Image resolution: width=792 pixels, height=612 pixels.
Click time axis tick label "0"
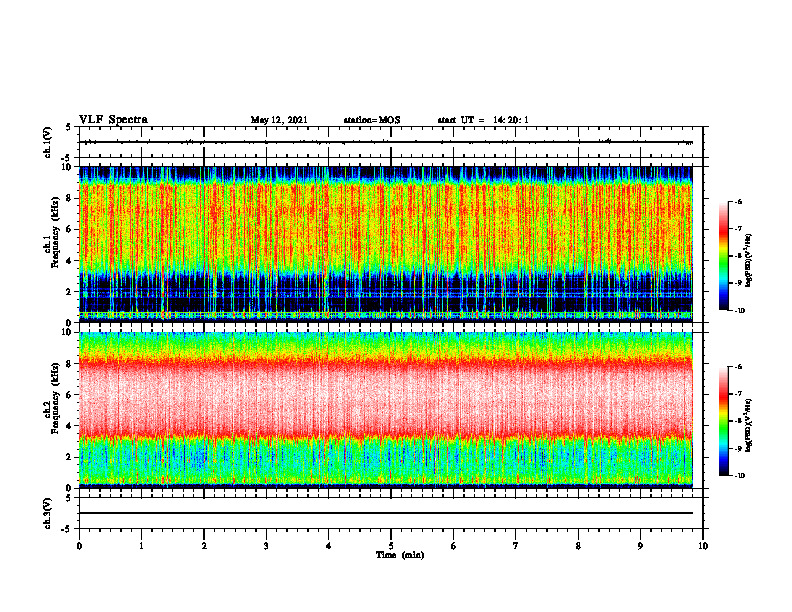pos(79,546)
